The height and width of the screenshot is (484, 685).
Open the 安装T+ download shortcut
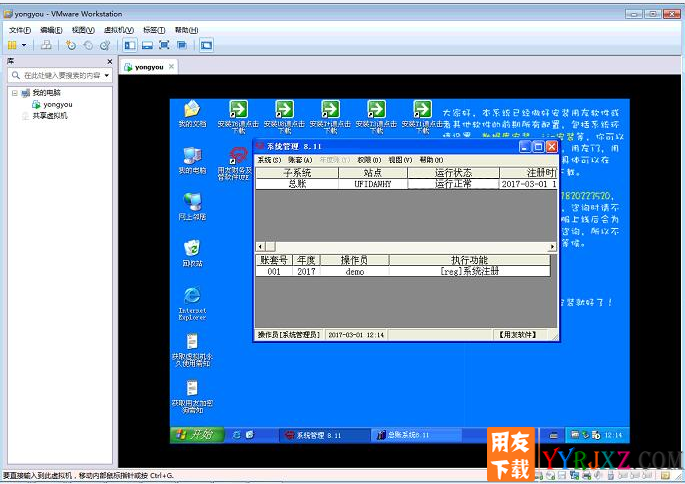tap(330, 117)
